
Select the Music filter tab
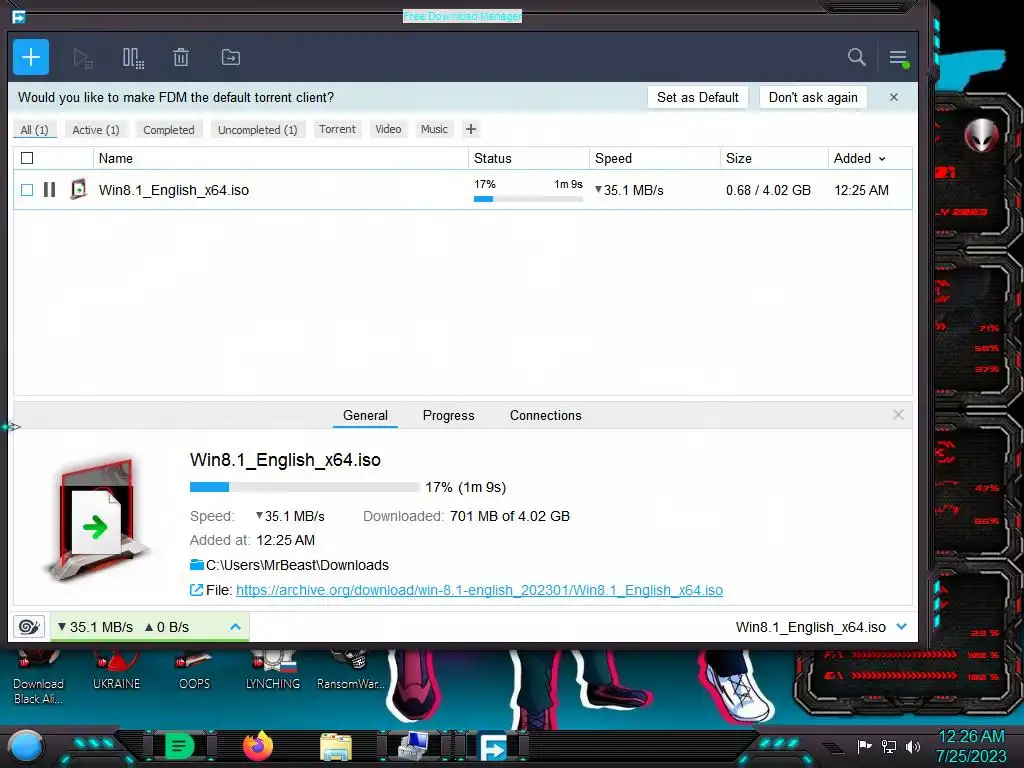click(x=434, y=129)
